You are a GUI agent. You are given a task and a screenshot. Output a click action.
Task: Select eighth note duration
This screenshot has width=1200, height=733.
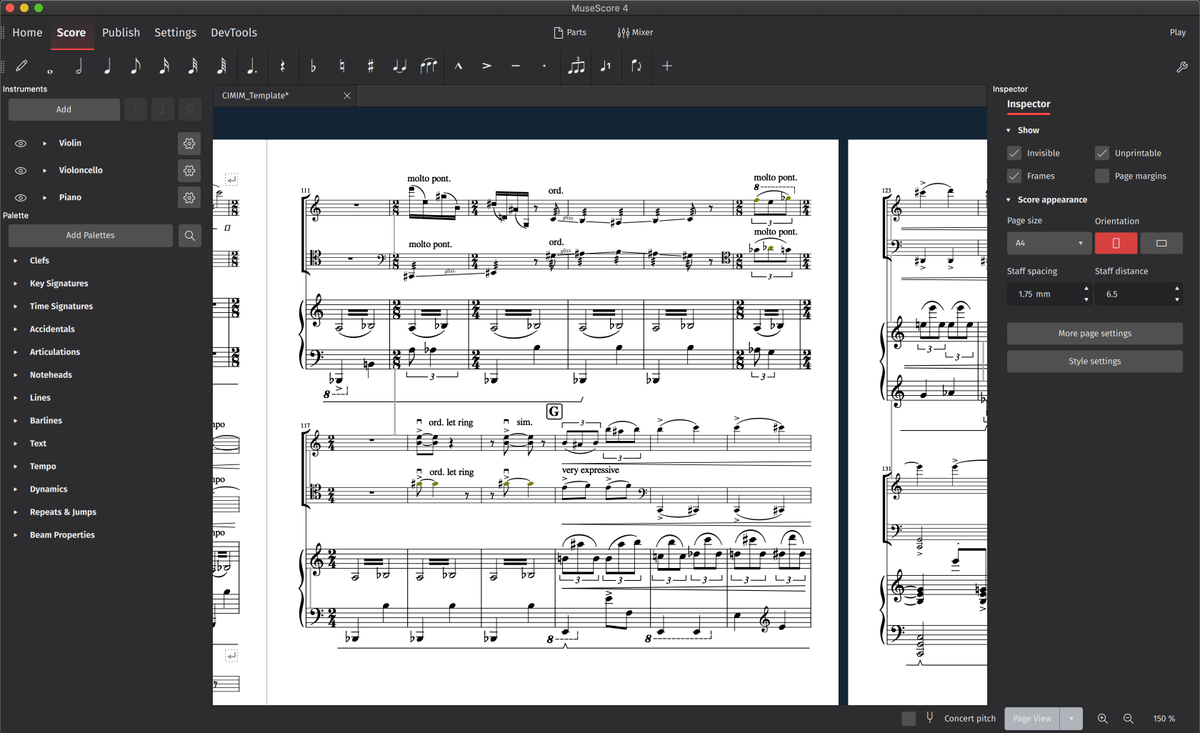click(x=136, y=66)
